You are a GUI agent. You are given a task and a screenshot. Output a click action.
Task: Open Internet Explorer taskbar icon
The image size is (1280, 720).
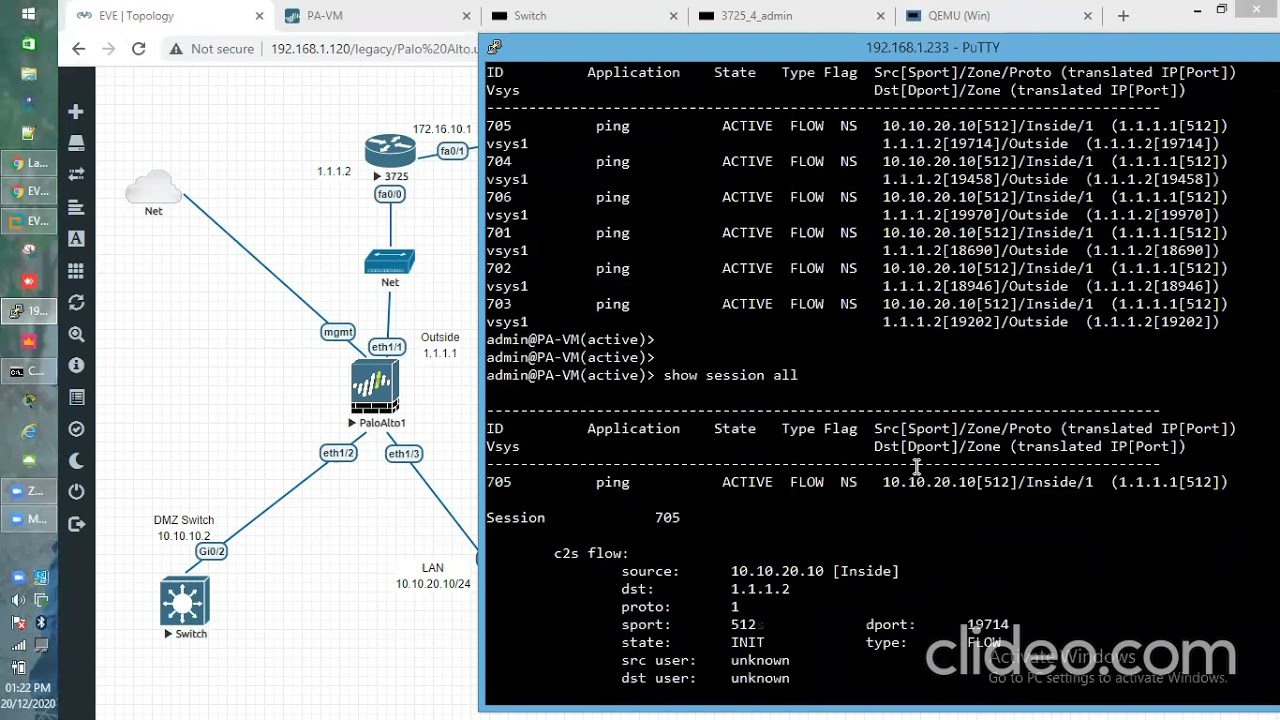29,431
